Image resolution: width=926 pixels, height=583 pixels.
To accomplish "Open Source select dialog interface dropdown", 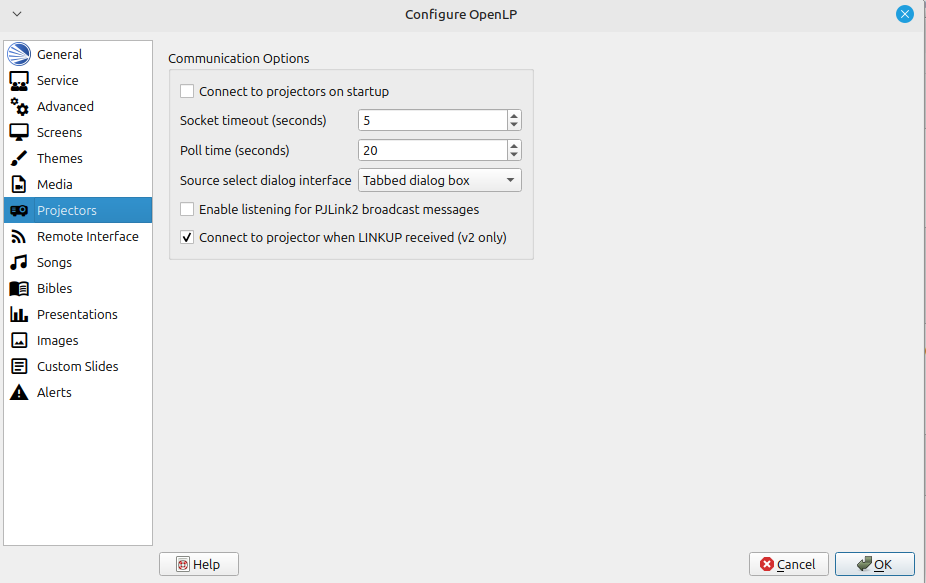I will [440, 181].
